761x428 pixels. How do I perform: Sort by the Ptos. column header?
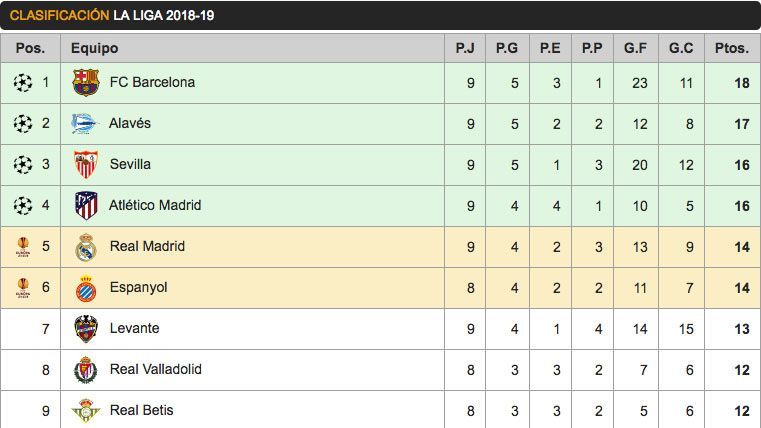pos(732,47)
